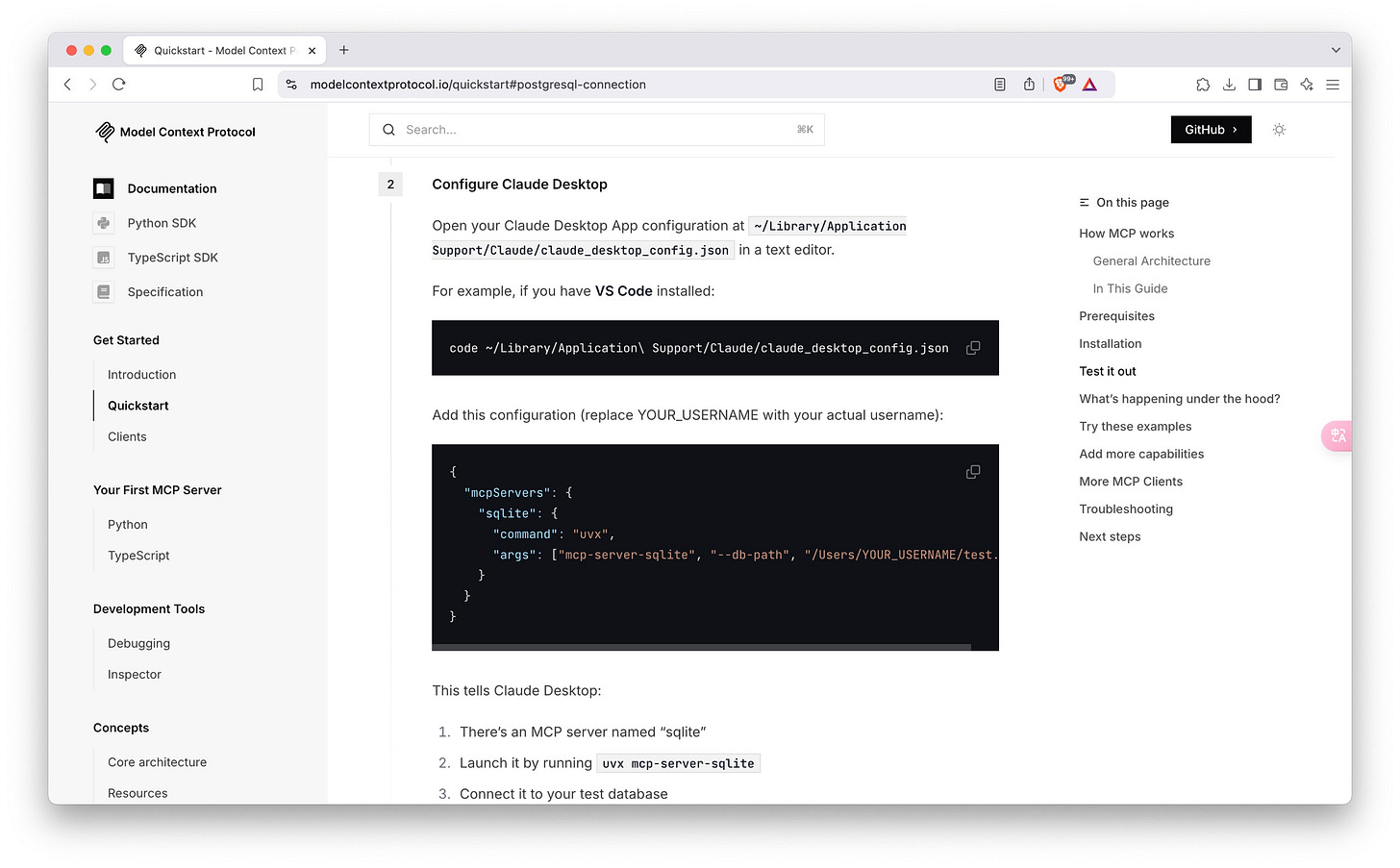Click the JSON code block horizontal scrollbar
Image resolution: width=1400 pixels, height=868 pixels.
pyautogui.click(x=701, y=648)
